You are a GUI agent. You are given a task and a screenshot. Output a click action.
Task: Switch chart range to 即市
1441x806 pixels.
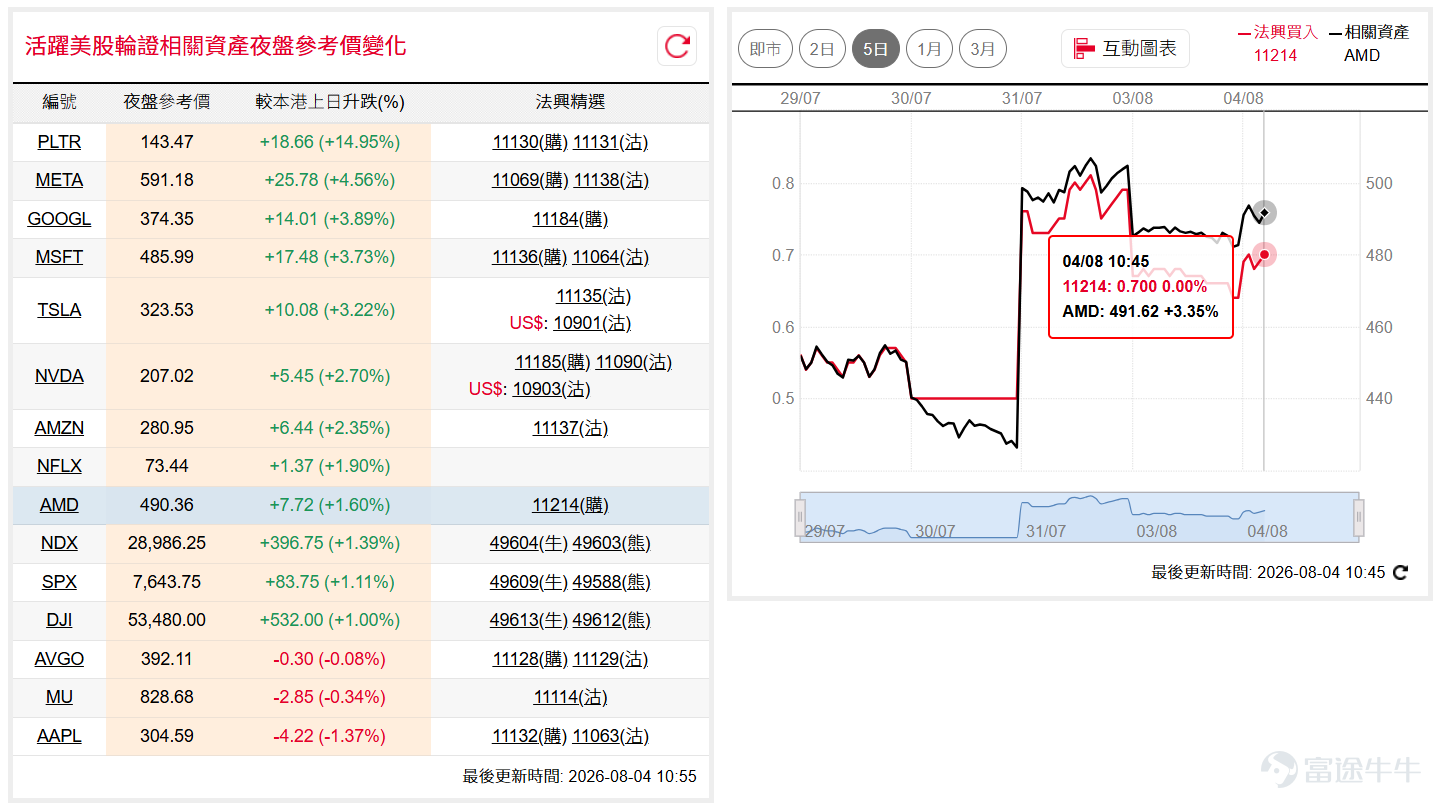tap(765, 49)
